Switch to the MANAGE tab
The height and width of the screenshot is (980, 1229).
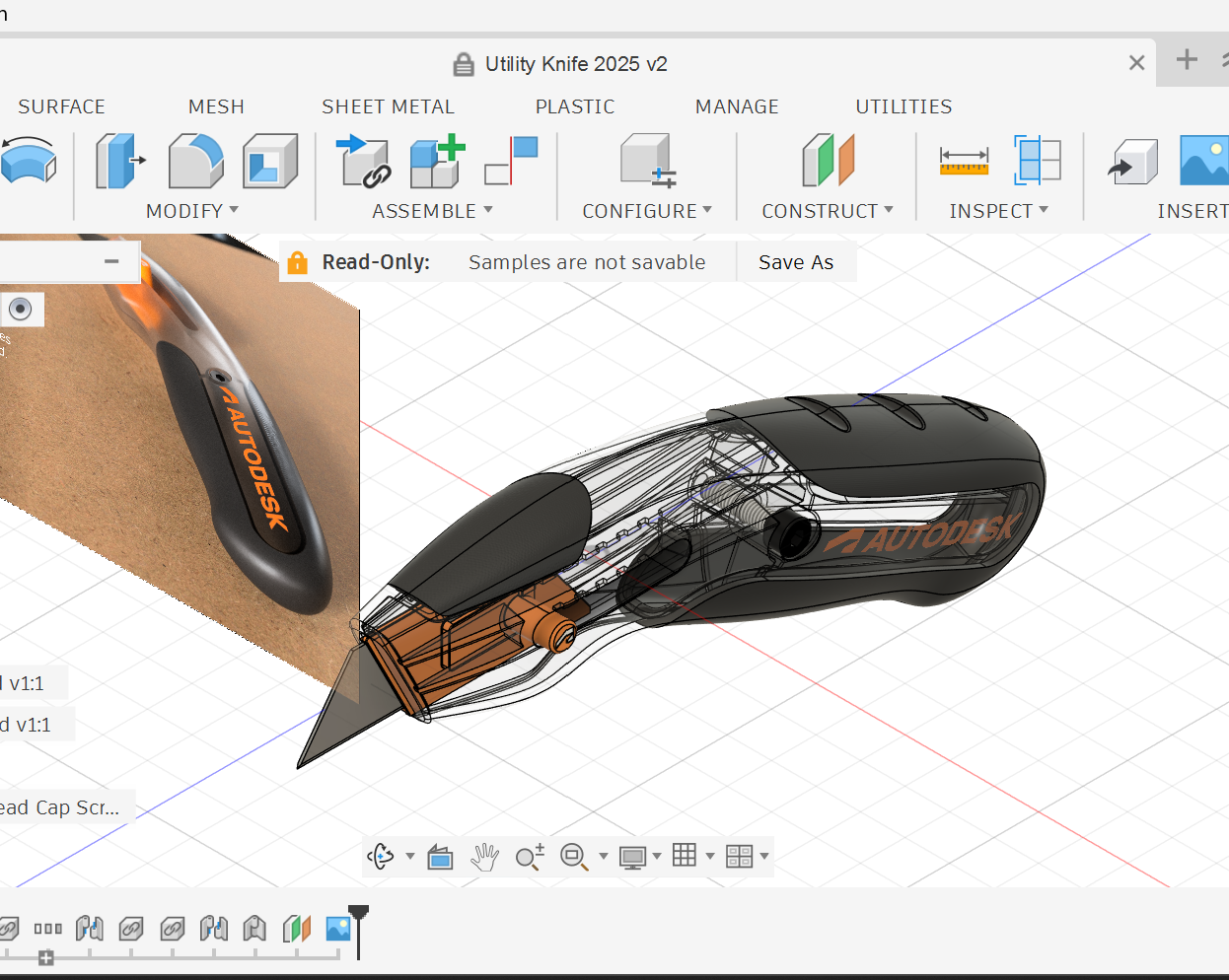coord(737,106)
